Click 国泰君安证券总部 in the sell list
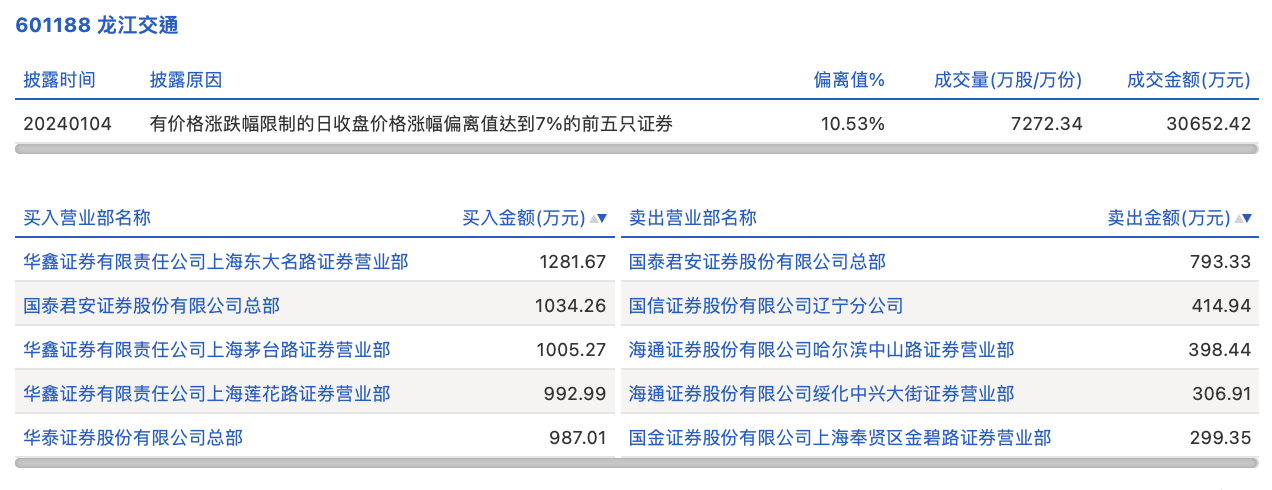Image resolution: width=1272 pixels, height=490 pixels. click(x=757, y=262)
